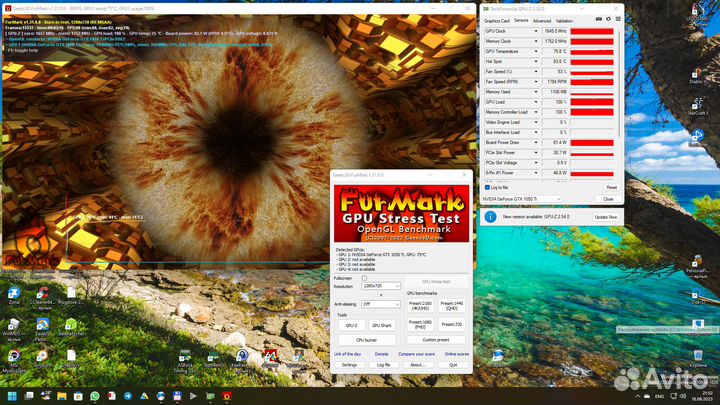
Task: Open the Anti-aliasing dropdown
Action: click(x=381, y=304)
